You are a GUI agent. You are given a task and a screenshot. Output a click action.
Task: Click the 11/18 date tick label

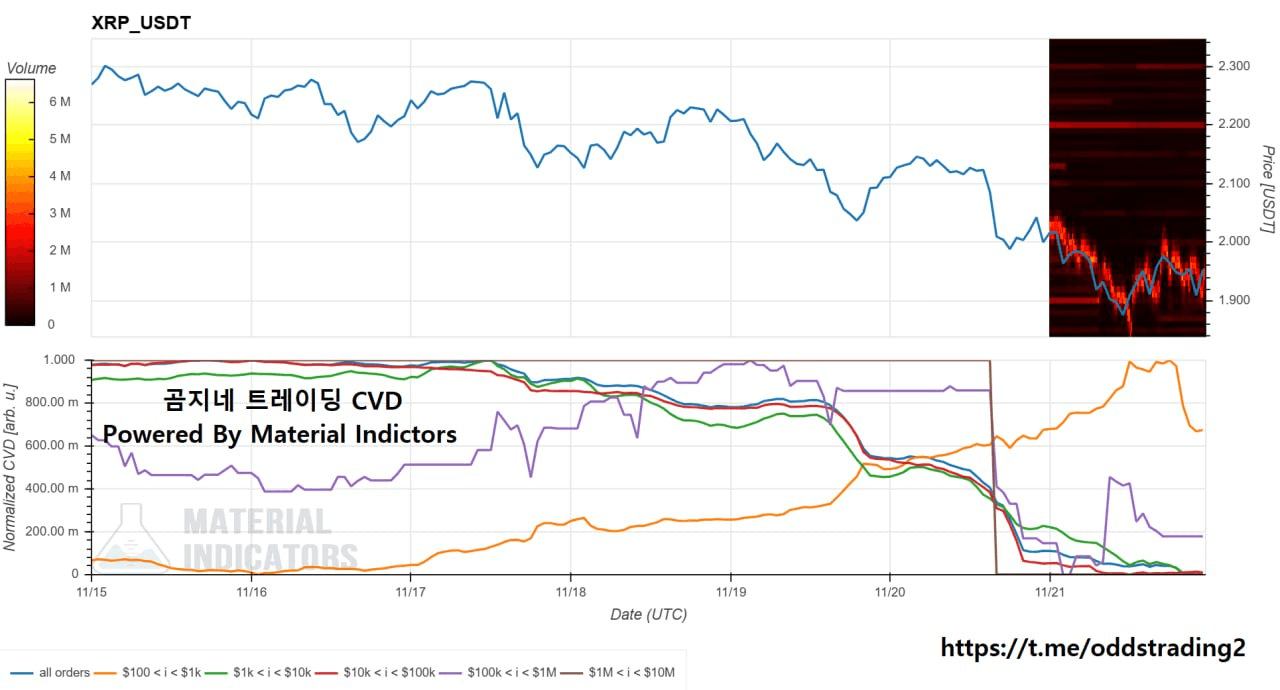570,591
